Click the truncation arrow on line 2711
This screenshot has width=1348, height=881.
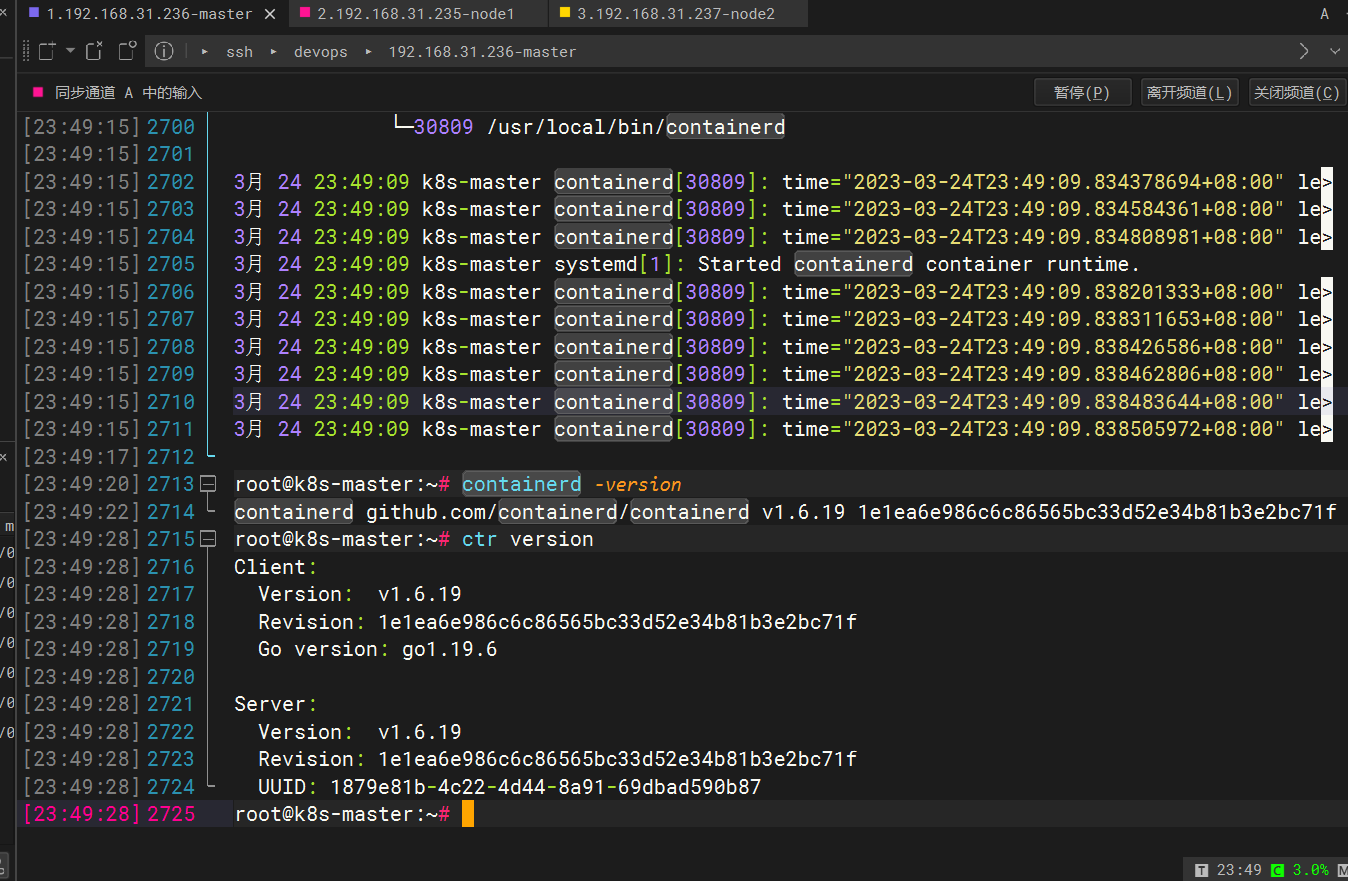tap(1327, 429)
